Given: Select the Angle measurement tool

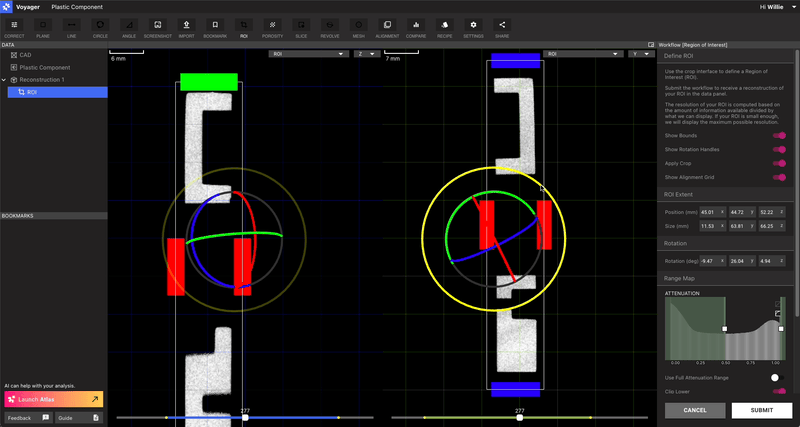Looking at the screenshot, I should pos(129,24).
